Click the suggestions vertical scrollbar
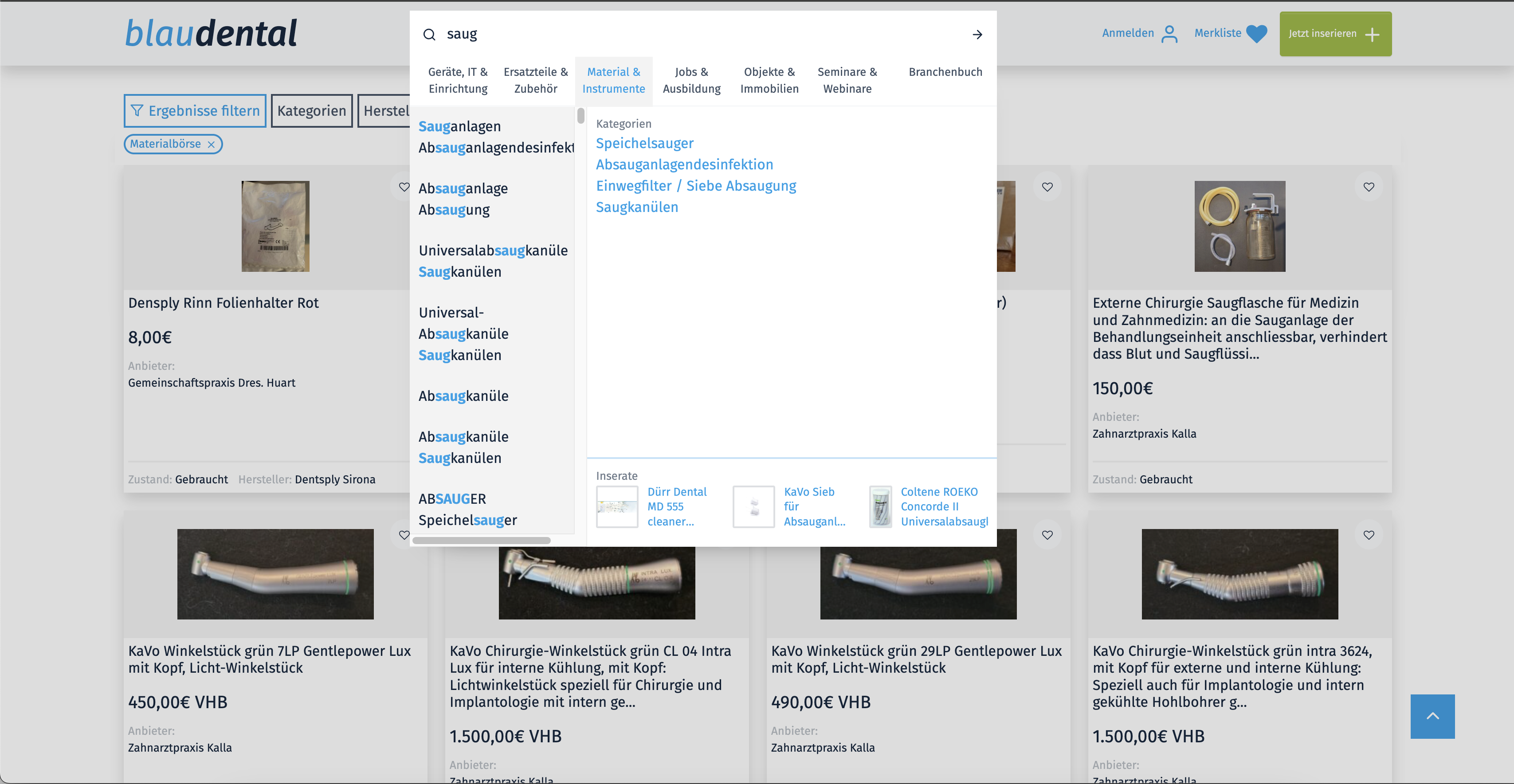This screenshot has width=1514, height=784. pos(580,116)
